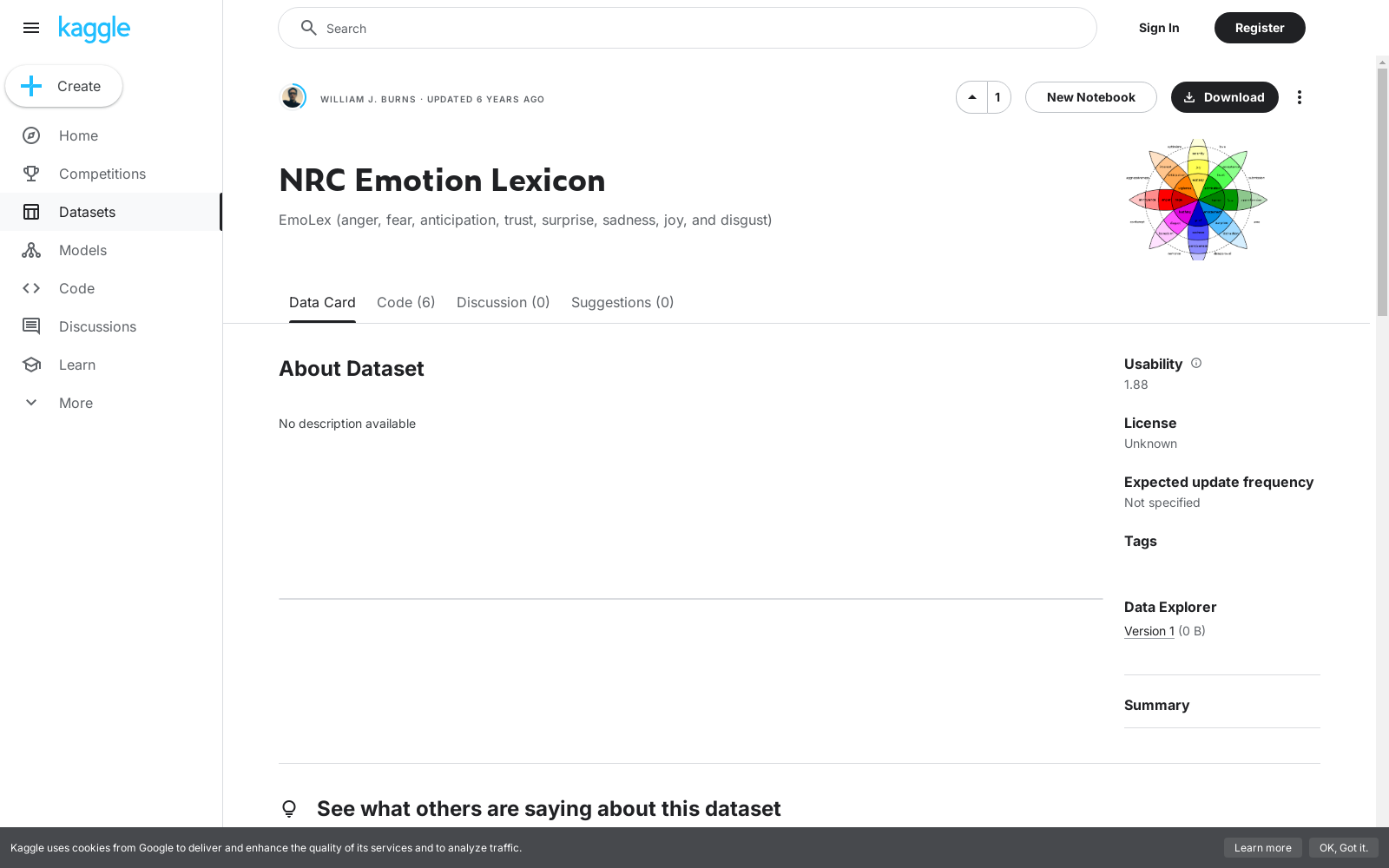View William J. Burns profile avatar
The image size is (1389, 868).
coord(293,97)
